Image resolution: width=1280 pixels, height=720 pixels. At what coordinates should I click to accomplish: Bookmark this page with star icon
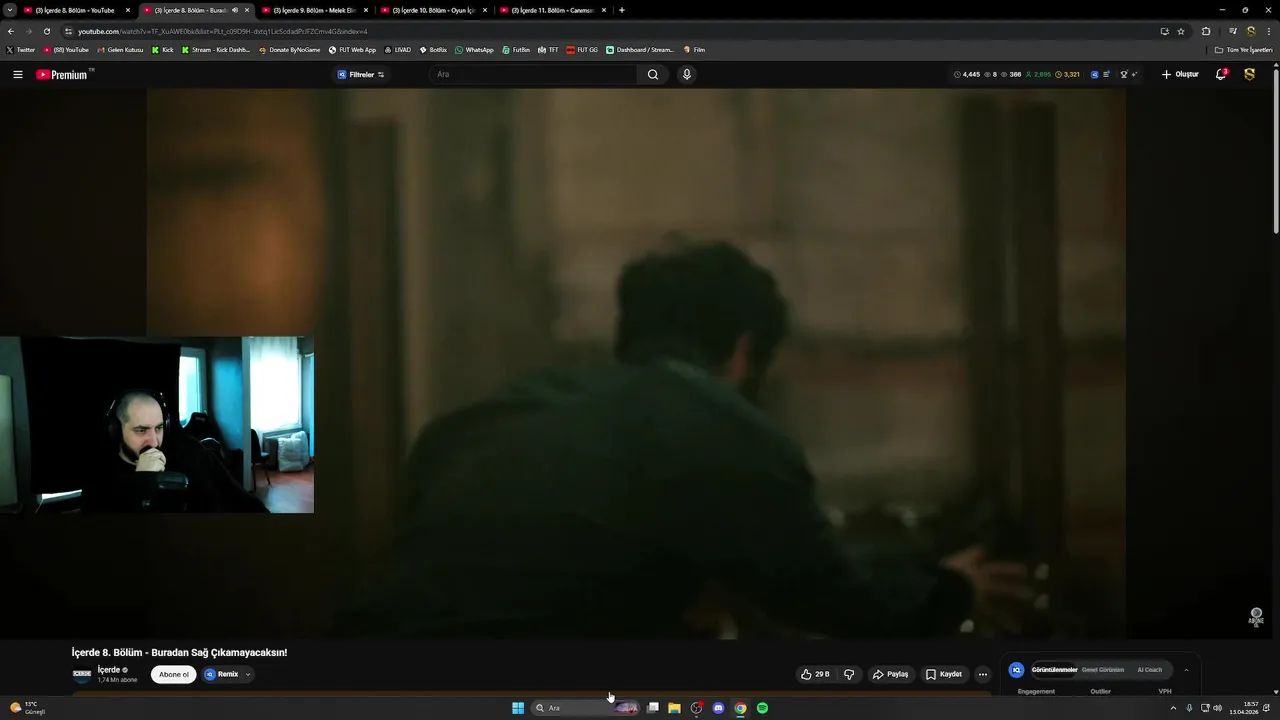1181,31
